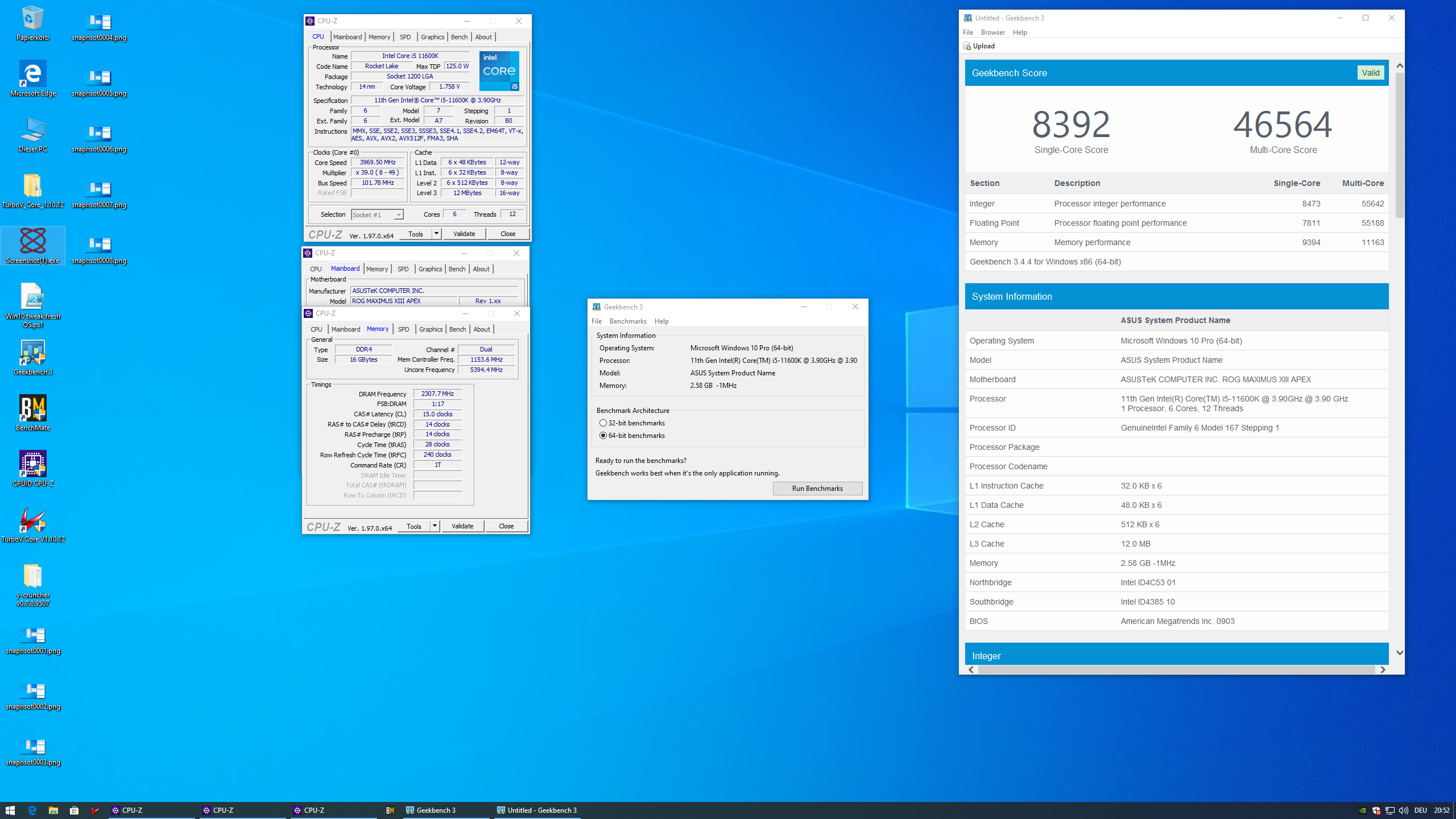Open the Browser menu in Geekbench results
The height and width of the screenshot is (819, 1456).
[992, 32]
